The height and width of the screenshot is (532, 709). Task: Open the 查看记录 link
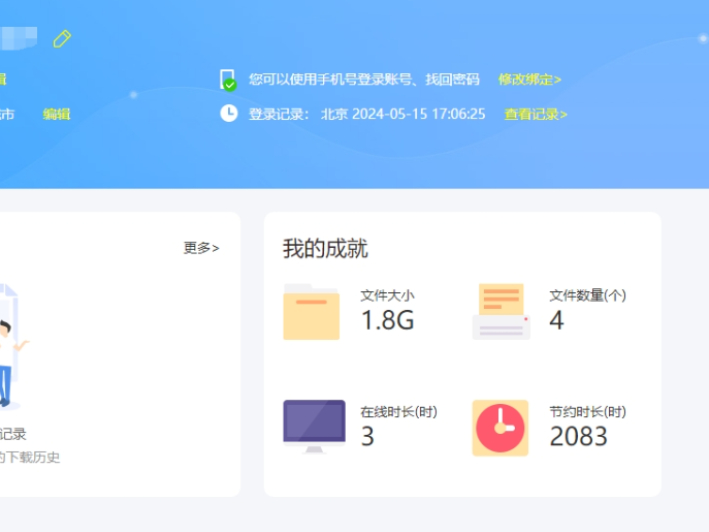(x=535, y=114)
